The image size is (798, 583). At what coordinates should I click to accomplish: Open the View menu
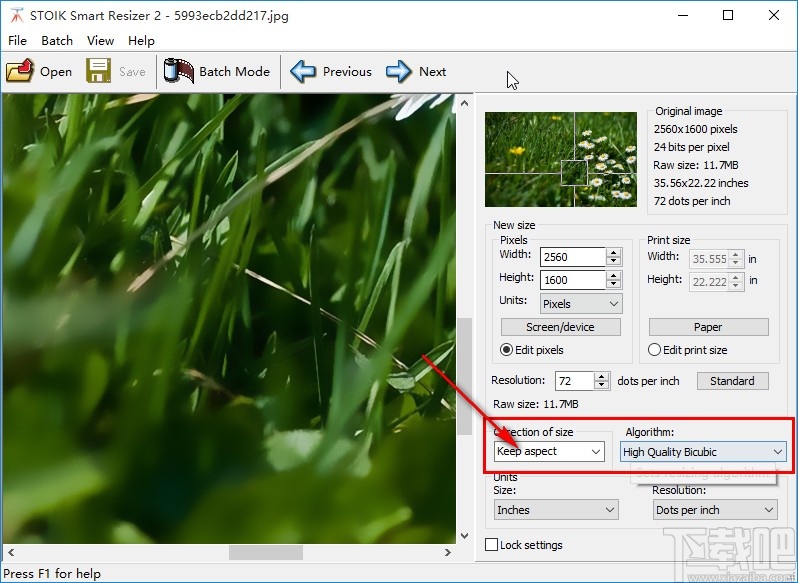click(100, 41)
